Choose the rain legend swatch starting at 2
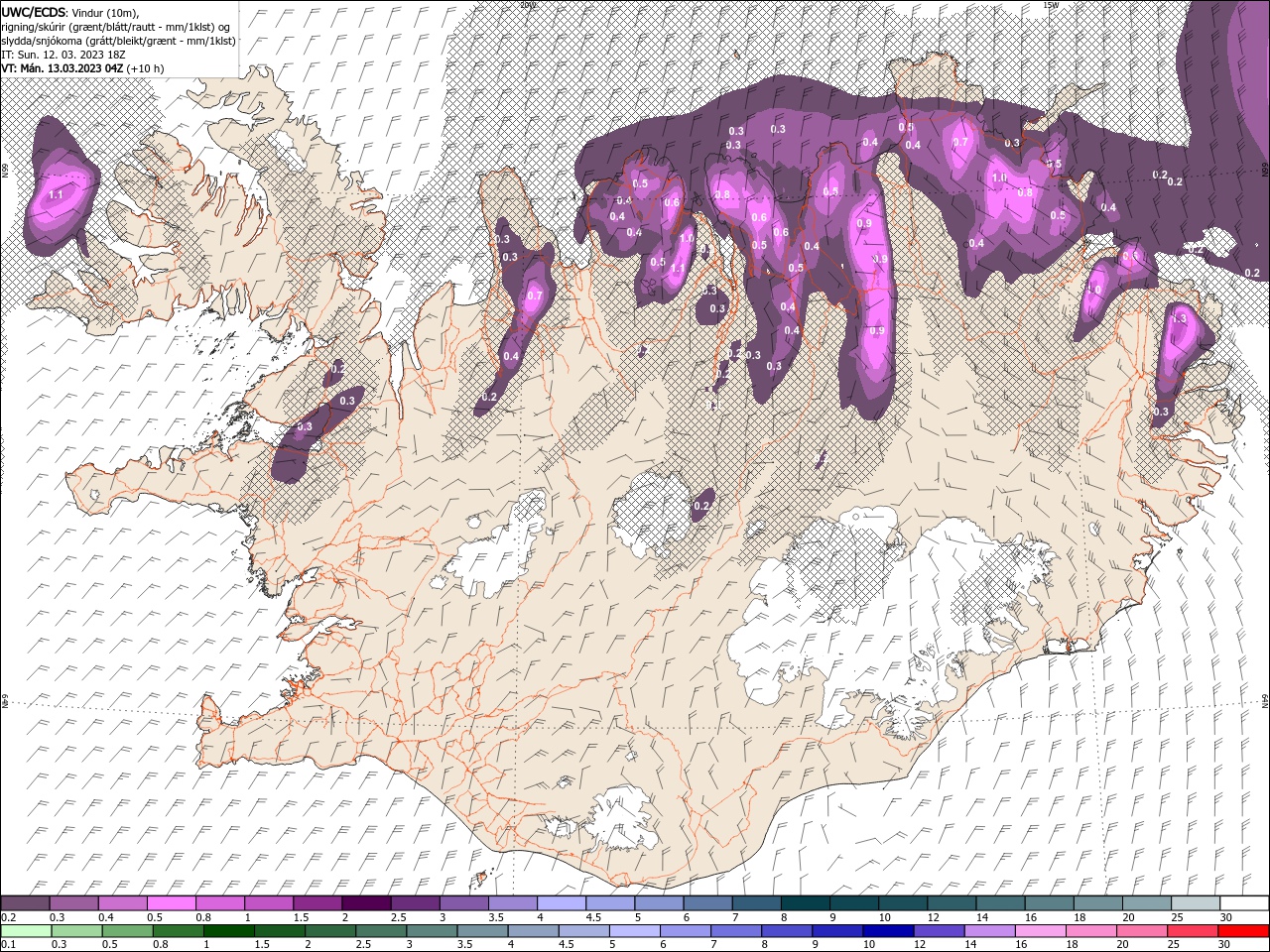This screenshot has width=1270, height=952. pyautogui.click(x=329, y=931)
